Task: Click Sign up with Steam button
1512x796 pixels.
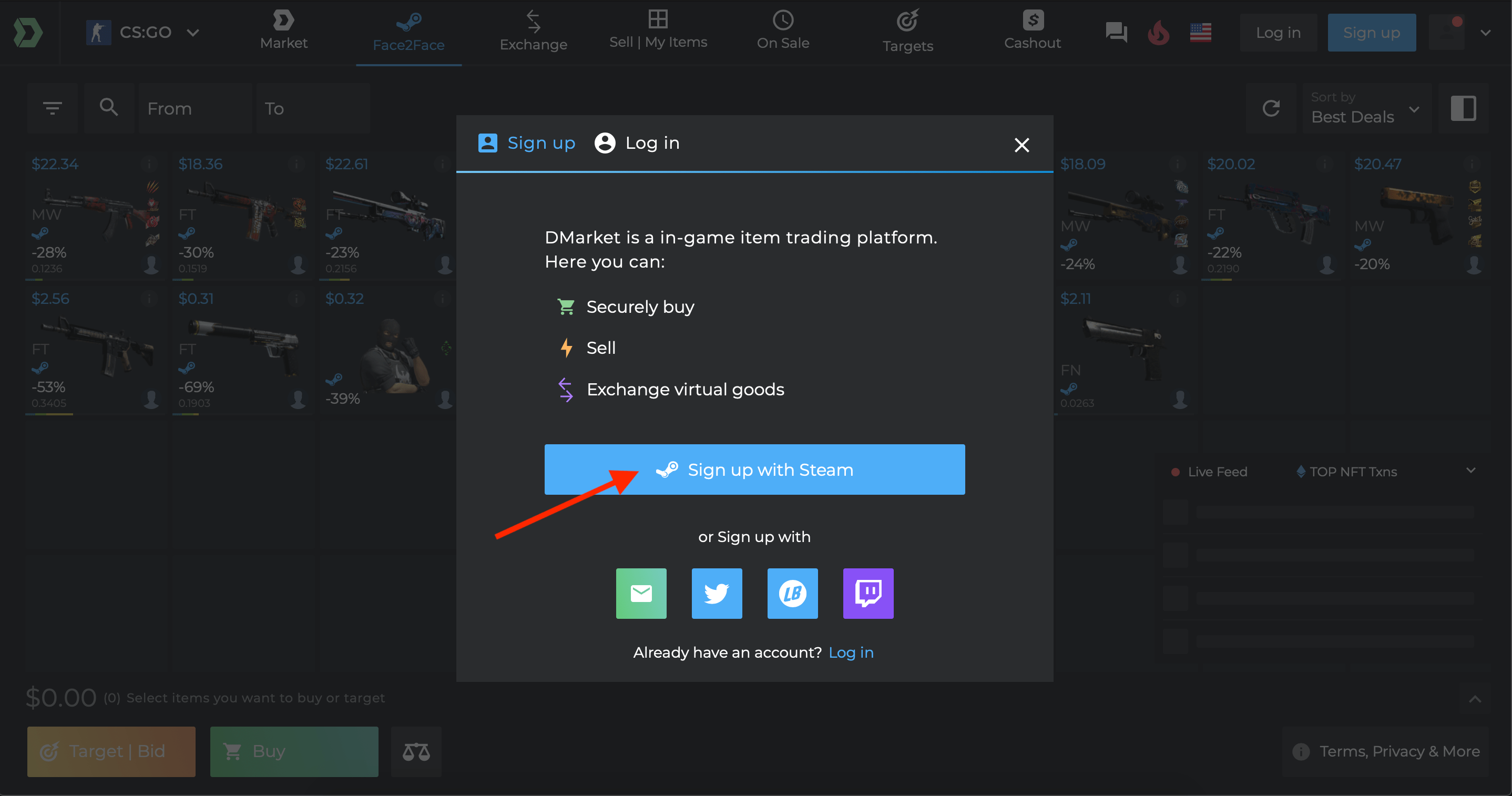Action: point(754,470)
